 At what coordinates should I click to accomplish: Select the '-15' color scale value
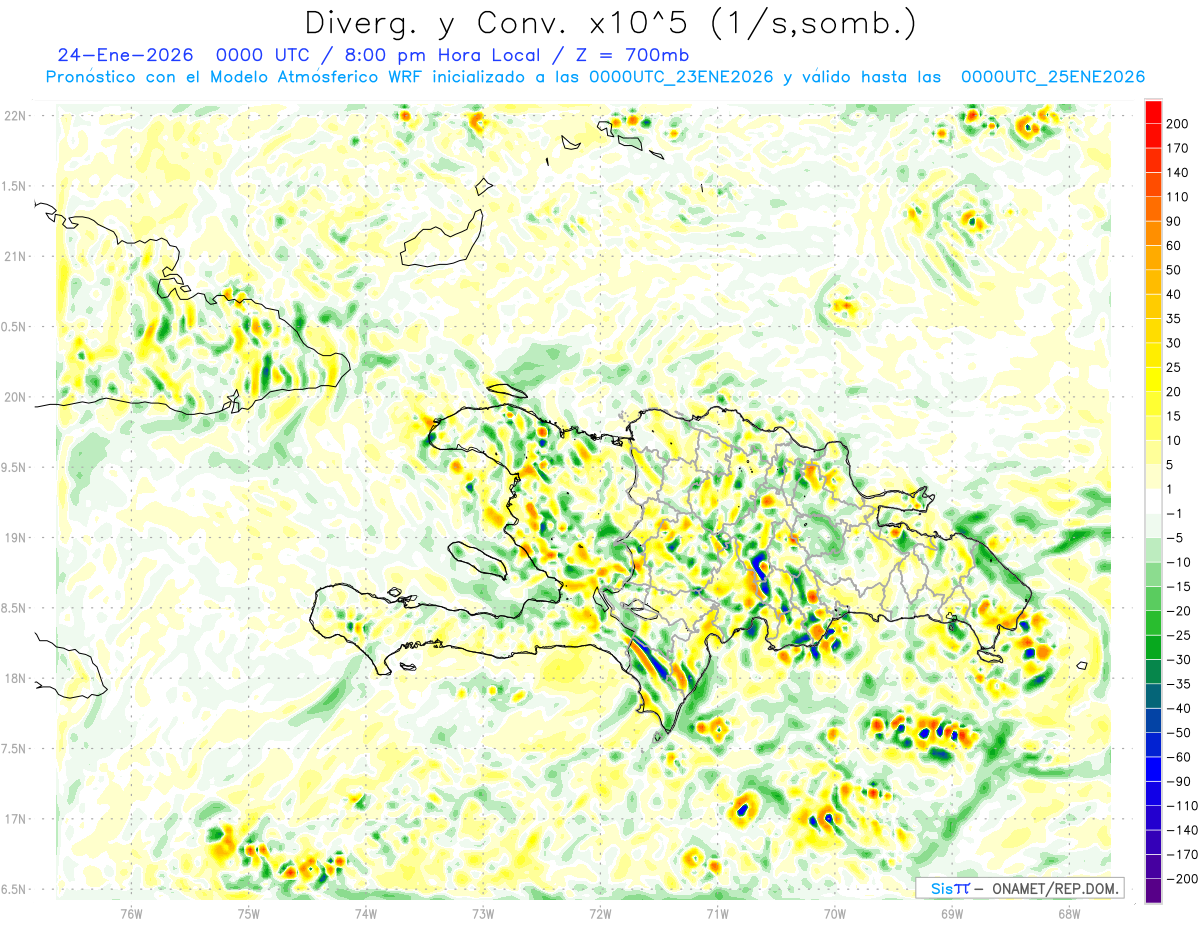(x=1178, y=587)
